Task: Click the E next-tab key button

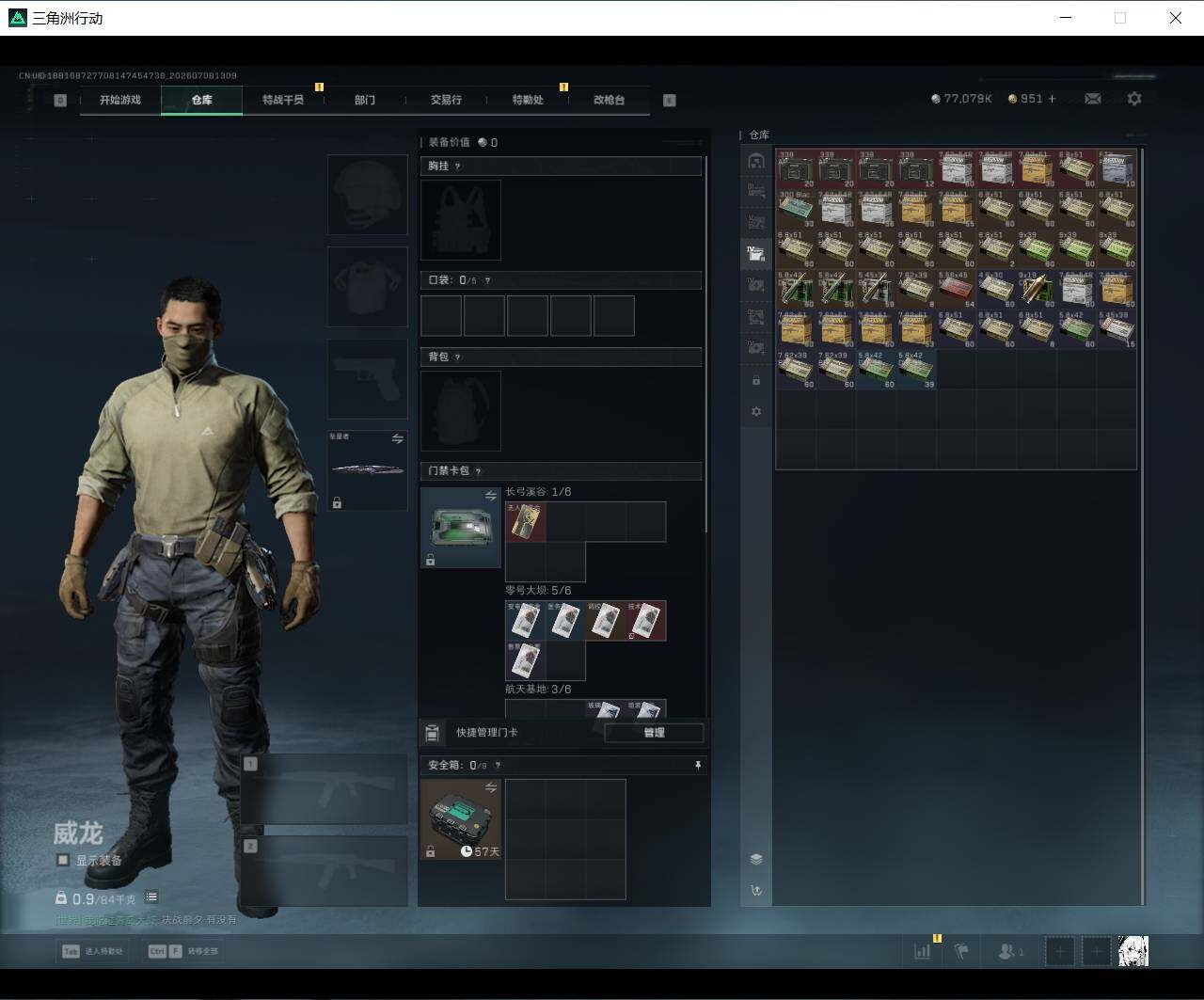Action: pyautogui.click(x=670, y=100)
